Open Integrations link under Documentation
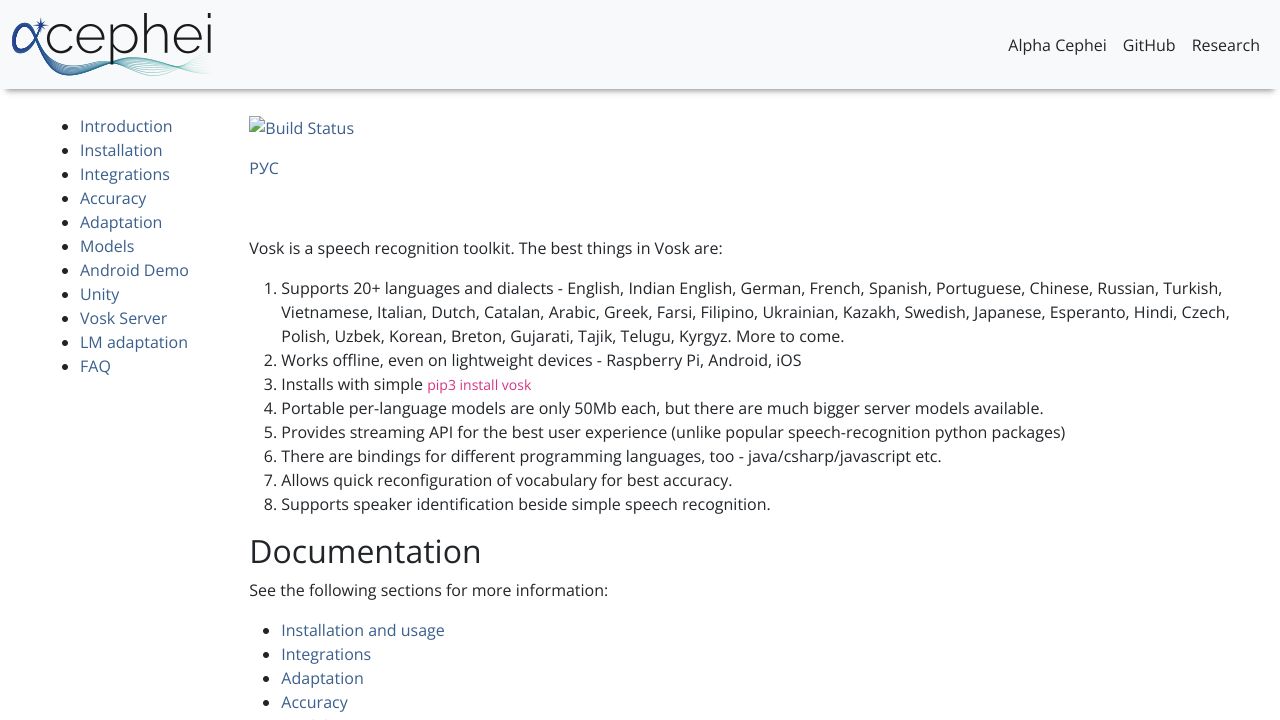The height and width of the screenshot is (720, 1280). coord(326,654)
